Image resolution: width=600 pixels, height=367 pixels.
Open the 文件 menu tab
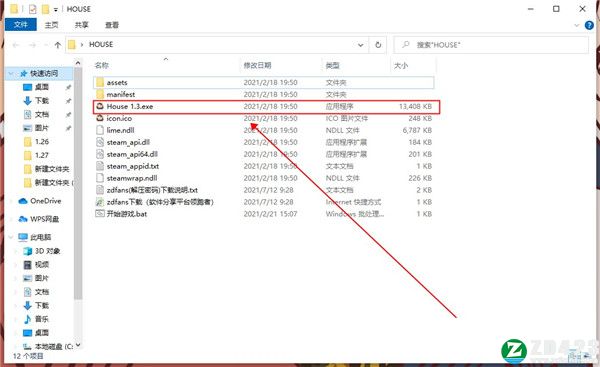pos(21,25)
